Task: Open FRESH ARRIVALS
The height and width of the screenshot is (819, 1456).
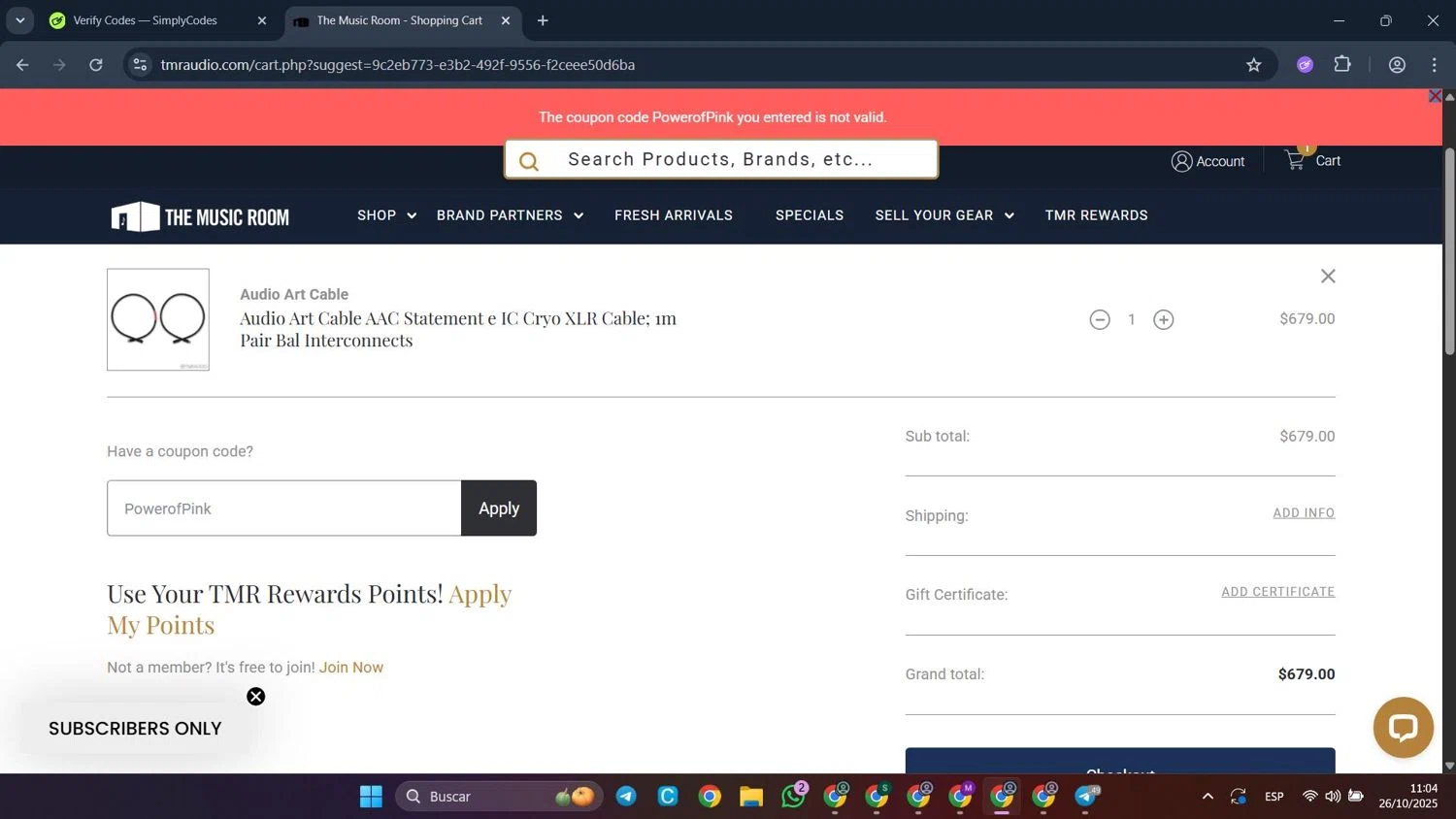Action: point(674,215)
